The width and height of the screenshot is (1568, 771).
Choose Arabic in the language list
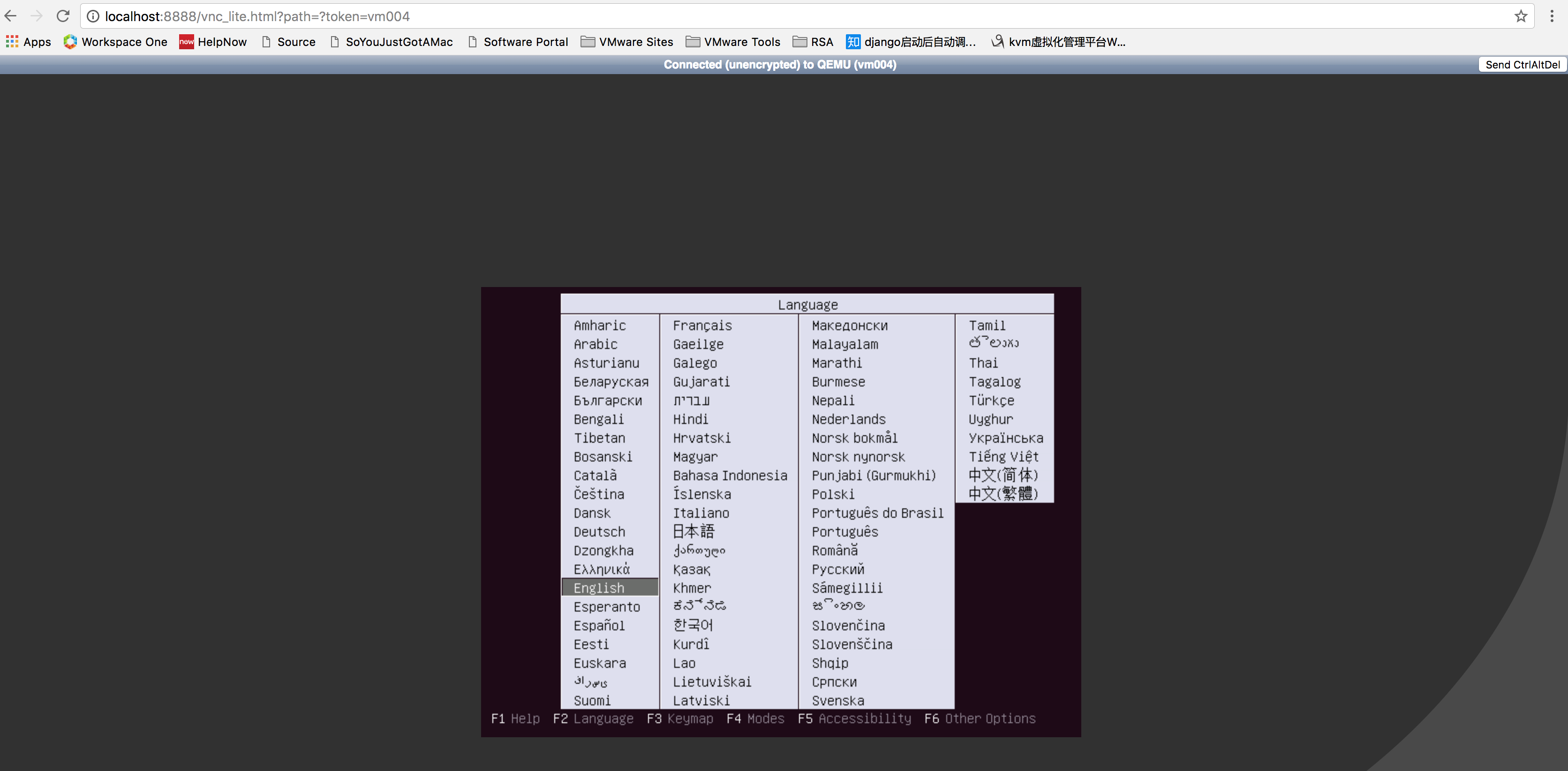coord(596,345)
